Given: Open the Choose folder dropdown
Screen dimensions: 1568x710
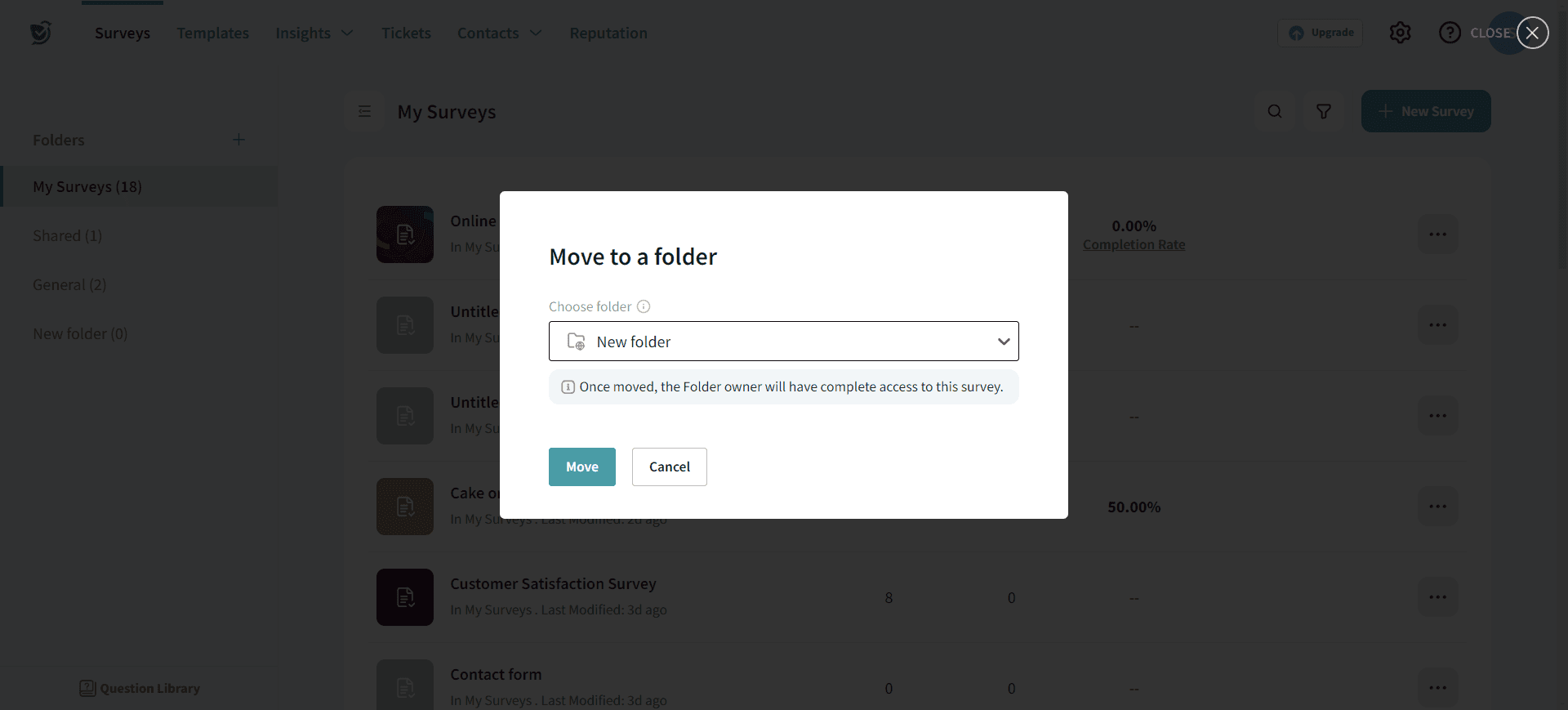Looking at the screenshot, I should pos(783,342).
